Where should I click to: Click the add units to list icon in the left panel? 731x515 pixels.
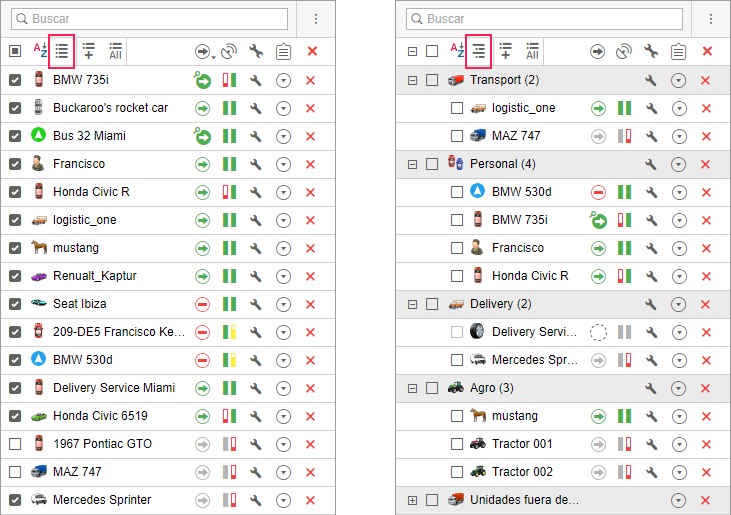[x=88, y=51]
